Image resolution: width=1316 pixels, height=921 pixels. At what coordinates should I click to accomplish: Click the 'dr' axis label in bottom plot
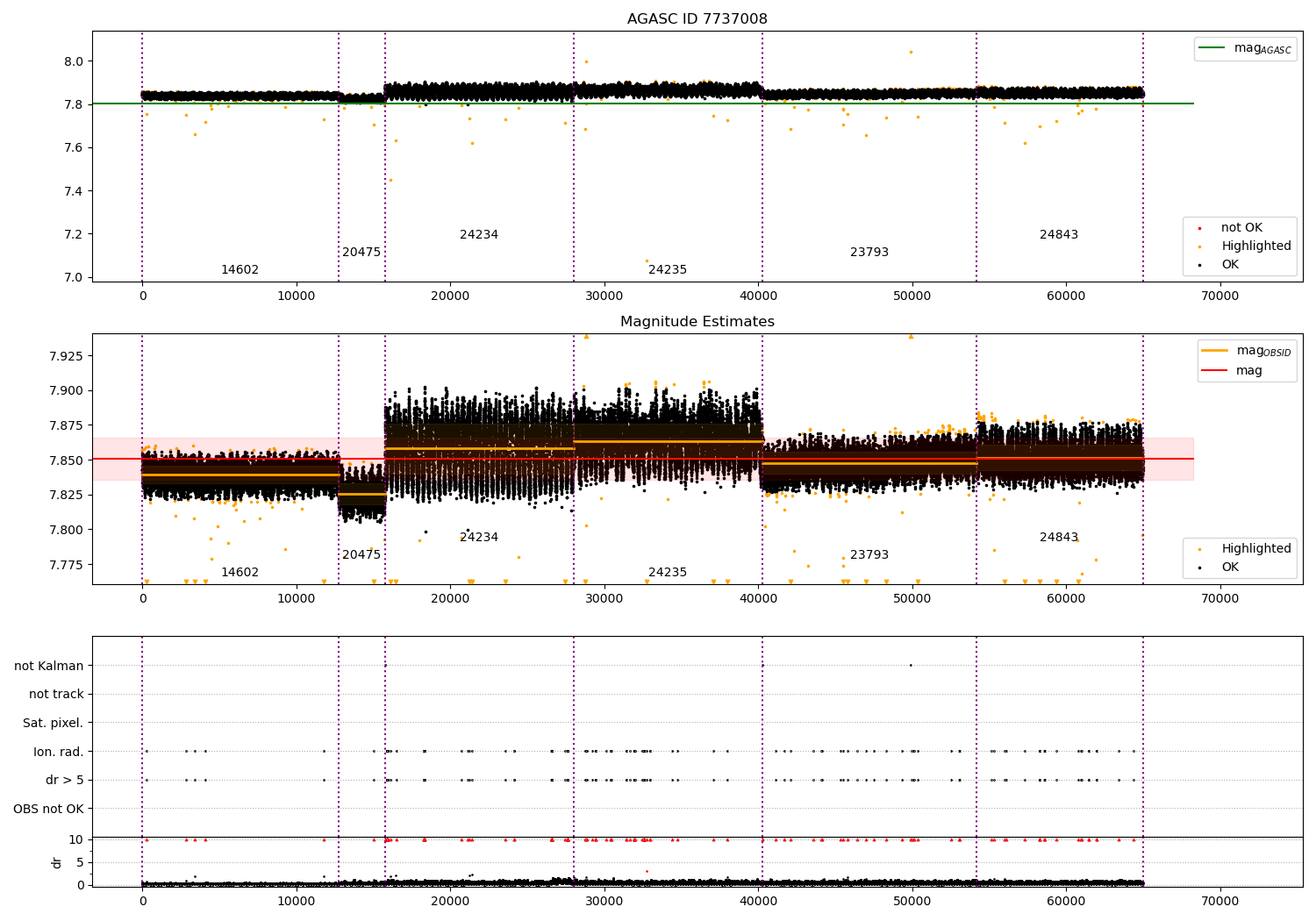tap(57, 862)
